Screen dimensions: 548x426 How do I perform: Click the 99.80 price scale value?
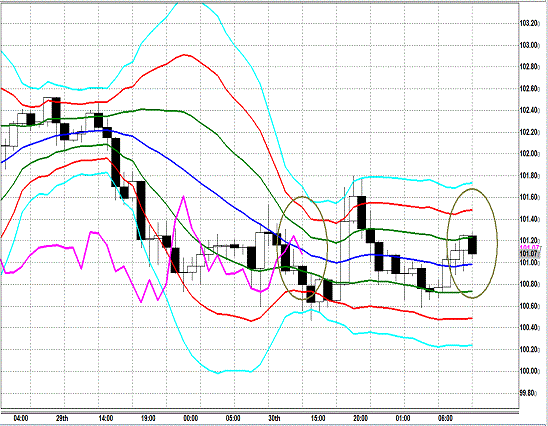(528, 393)
